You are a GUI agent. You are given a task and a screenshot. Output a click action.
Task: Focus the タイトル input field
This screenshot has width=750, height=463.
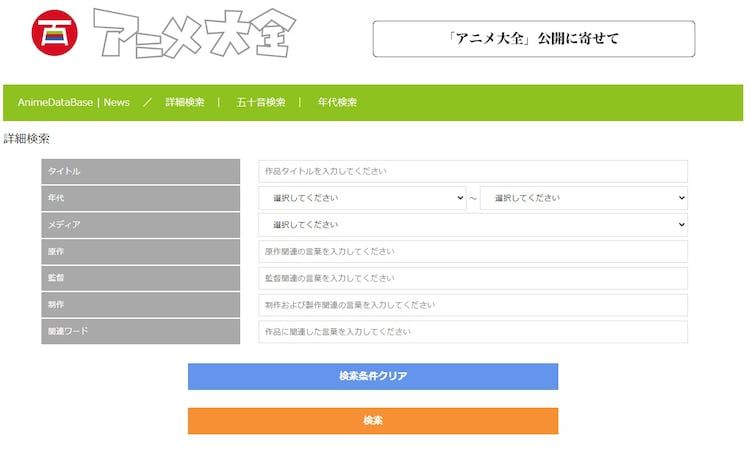[472, 171]
